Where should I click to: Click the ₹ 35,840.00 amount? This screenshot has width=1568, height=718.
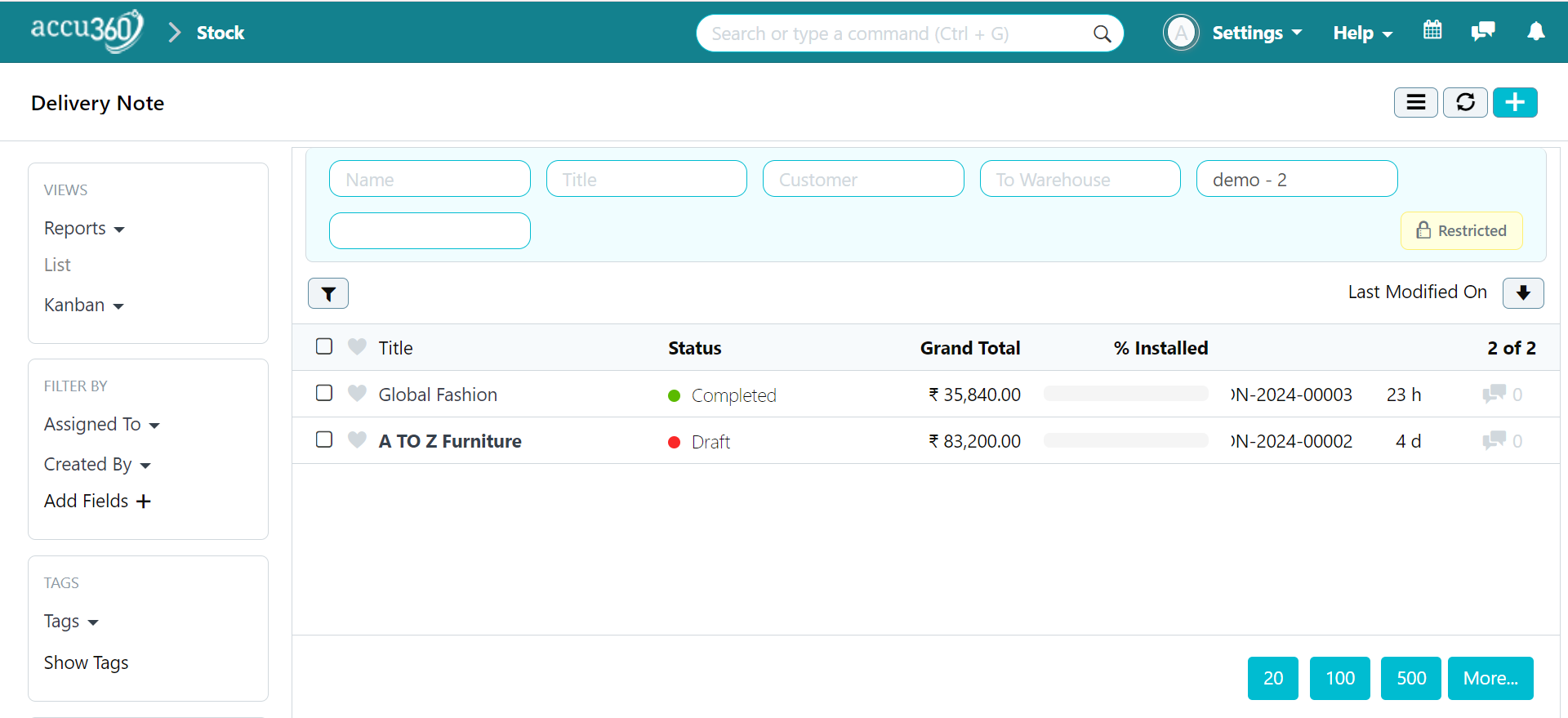click(x=974, y=395)
